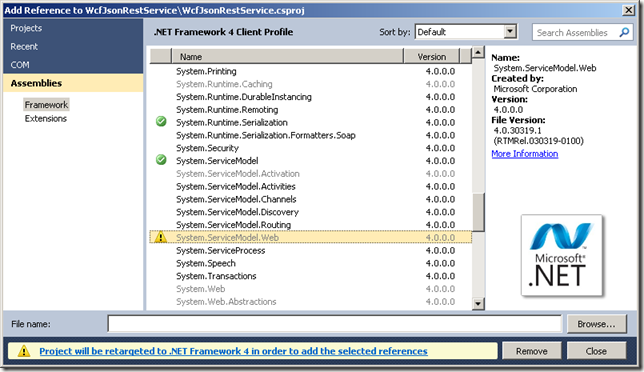644x372 pixels.
Task: Select System.Runtime.Serialization.Formatters.Soap row
Action: (310, 135)
